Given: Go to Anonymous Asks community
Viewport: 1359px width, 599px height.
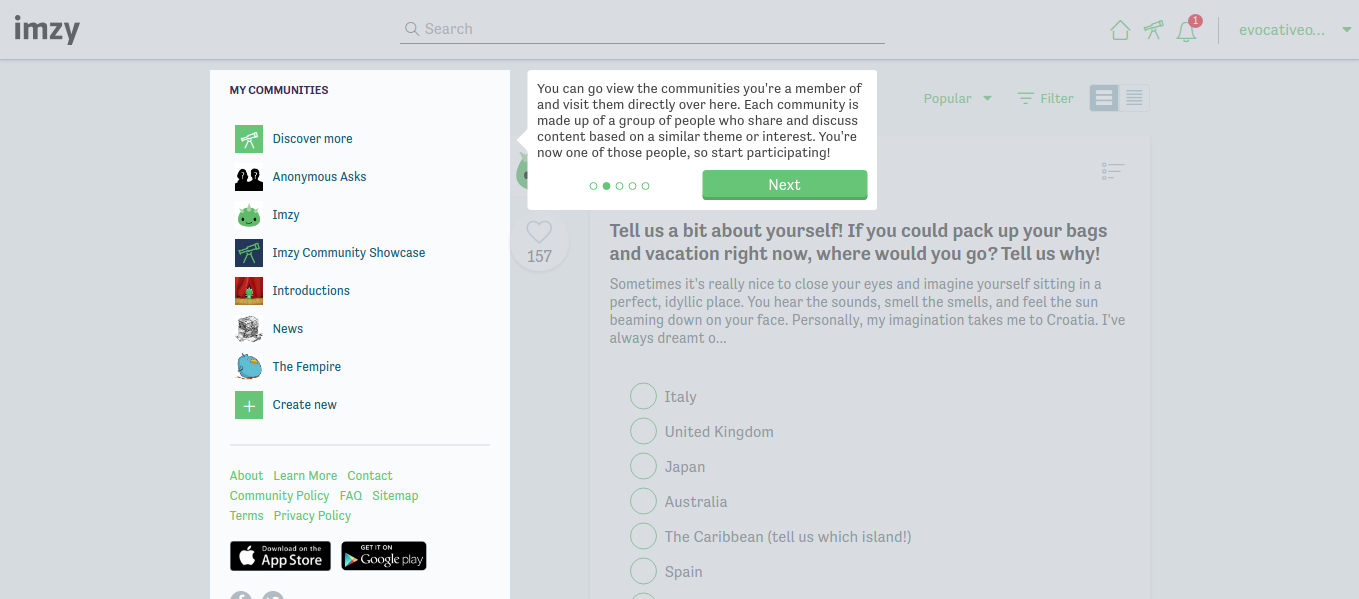Looking at the screenshot, I should [319, 177].
